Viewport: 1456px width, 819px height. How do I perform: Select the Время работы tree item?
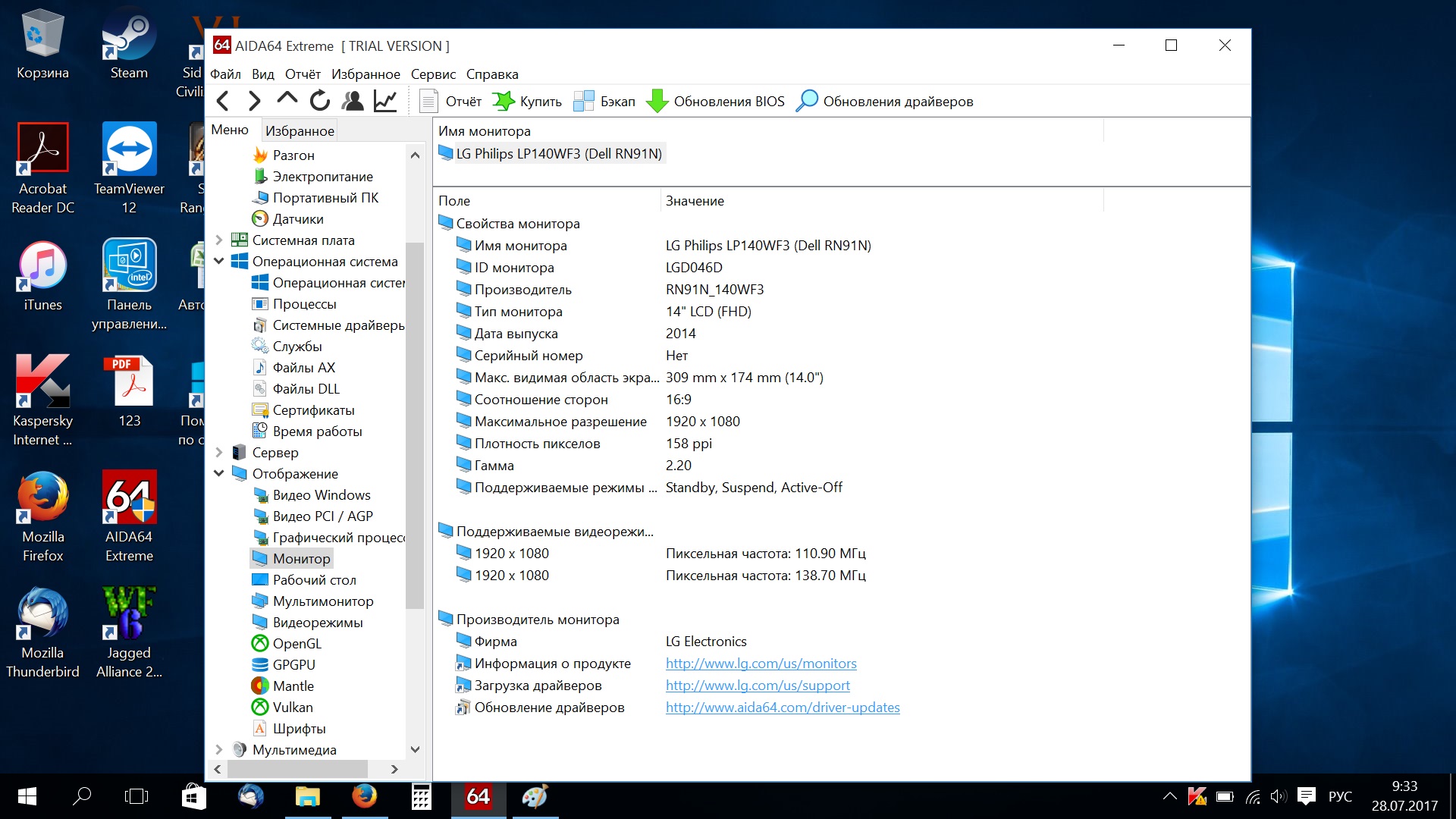click(307, 431)
